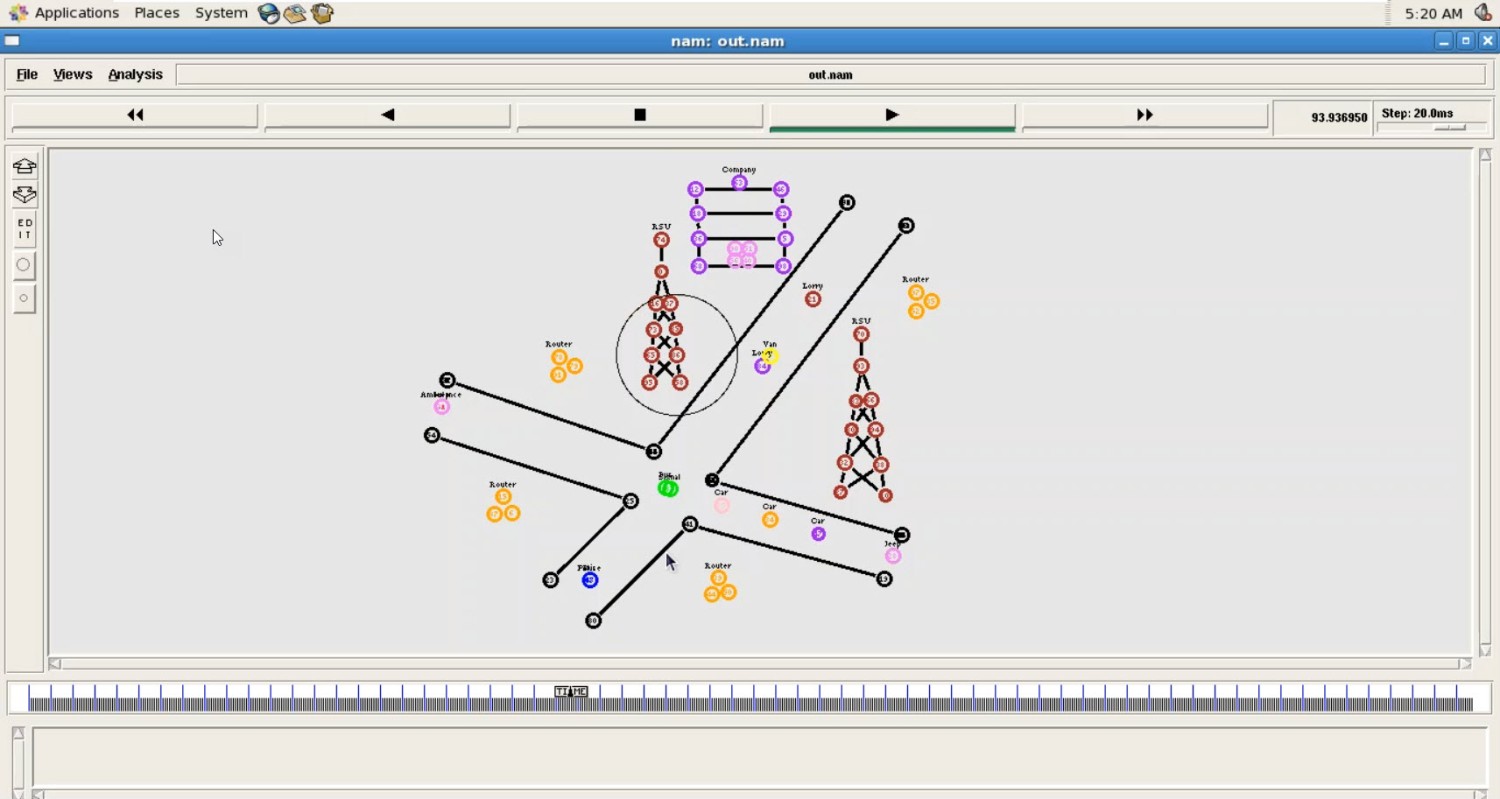Click the TIME marker on the timeline

(570, 690)
